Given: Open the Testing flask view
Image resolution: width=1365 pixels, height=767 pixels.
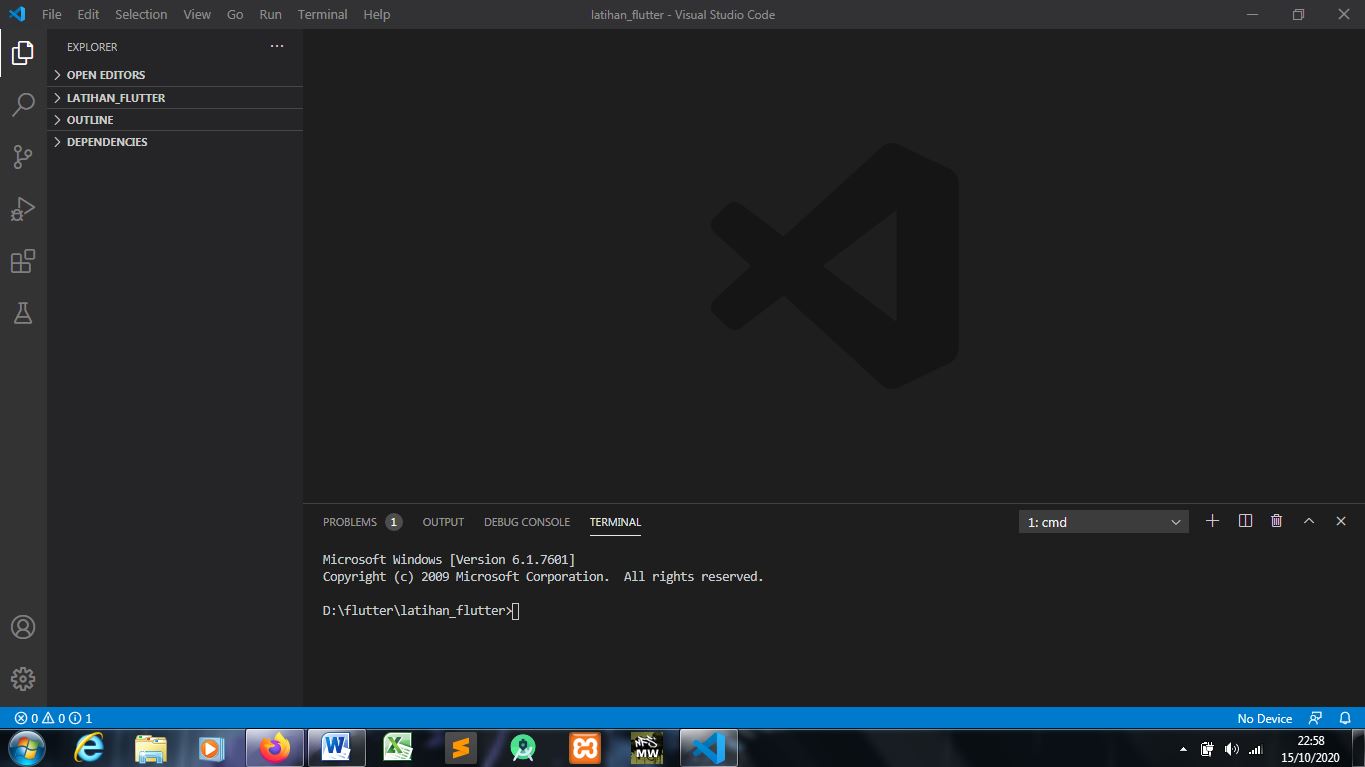Looking at the screenshot, I should (22, 312).
